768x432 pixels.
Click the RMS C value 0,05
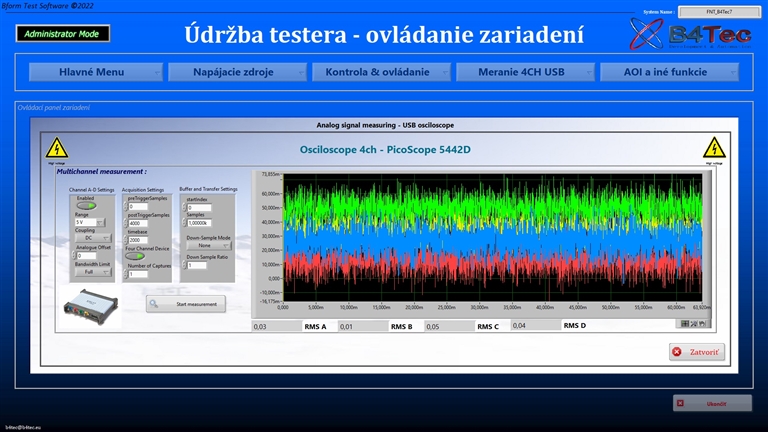point(449,326)
